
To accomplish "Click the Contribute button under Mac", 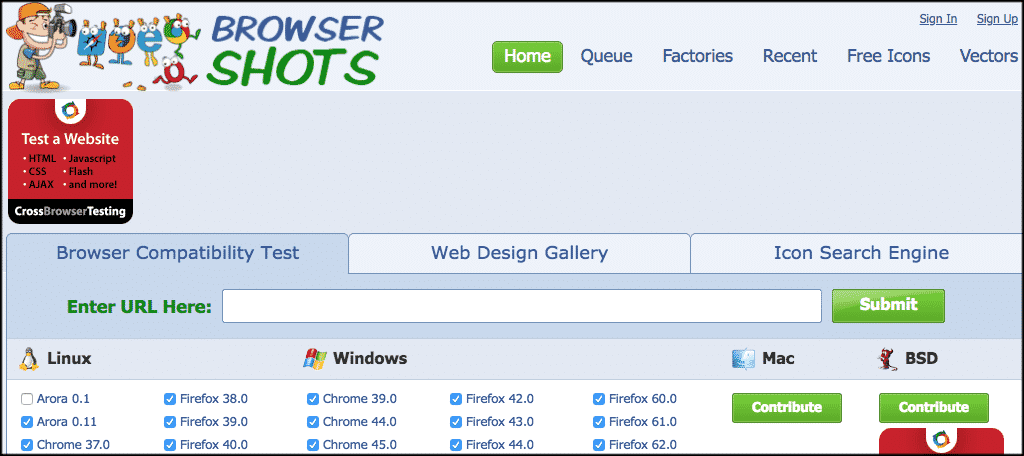I will (x=787, y=408).
